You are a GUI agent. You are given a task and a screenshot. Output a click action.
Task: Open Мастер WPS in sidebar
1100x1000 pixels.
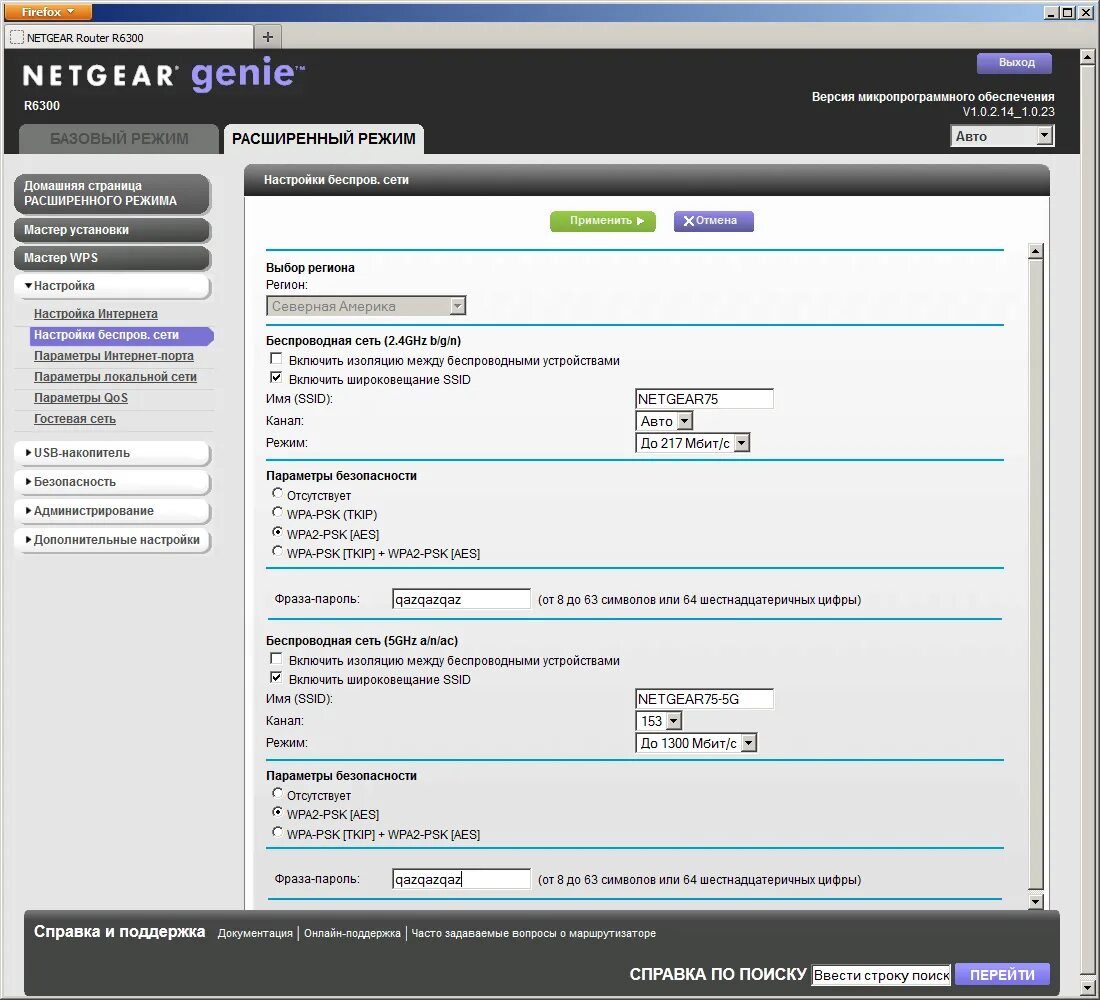tap(112, 258)
